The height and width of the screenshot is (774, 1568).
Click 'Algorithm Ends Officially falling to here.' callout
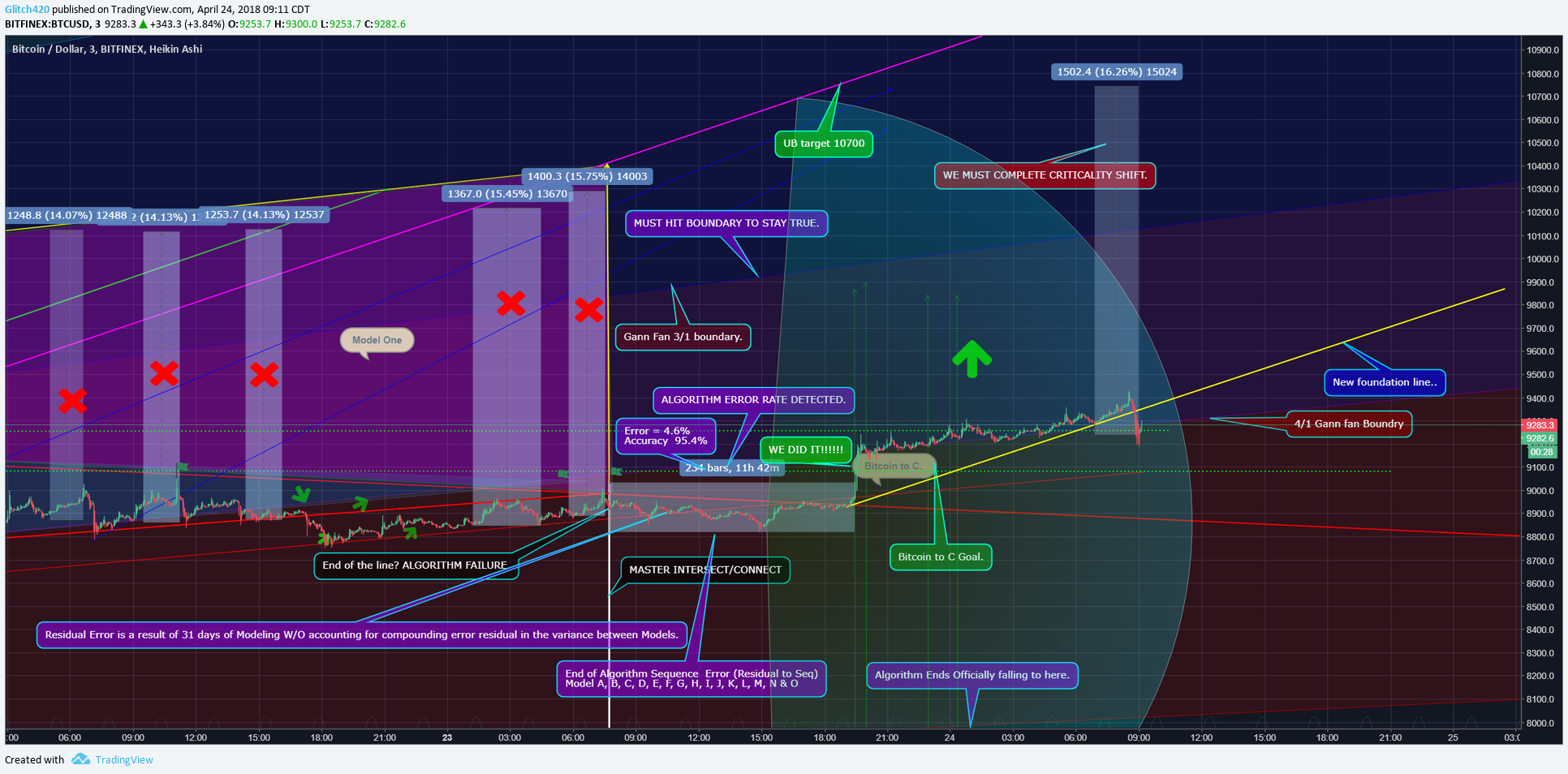pyautogui.click(x=972, y=675)
